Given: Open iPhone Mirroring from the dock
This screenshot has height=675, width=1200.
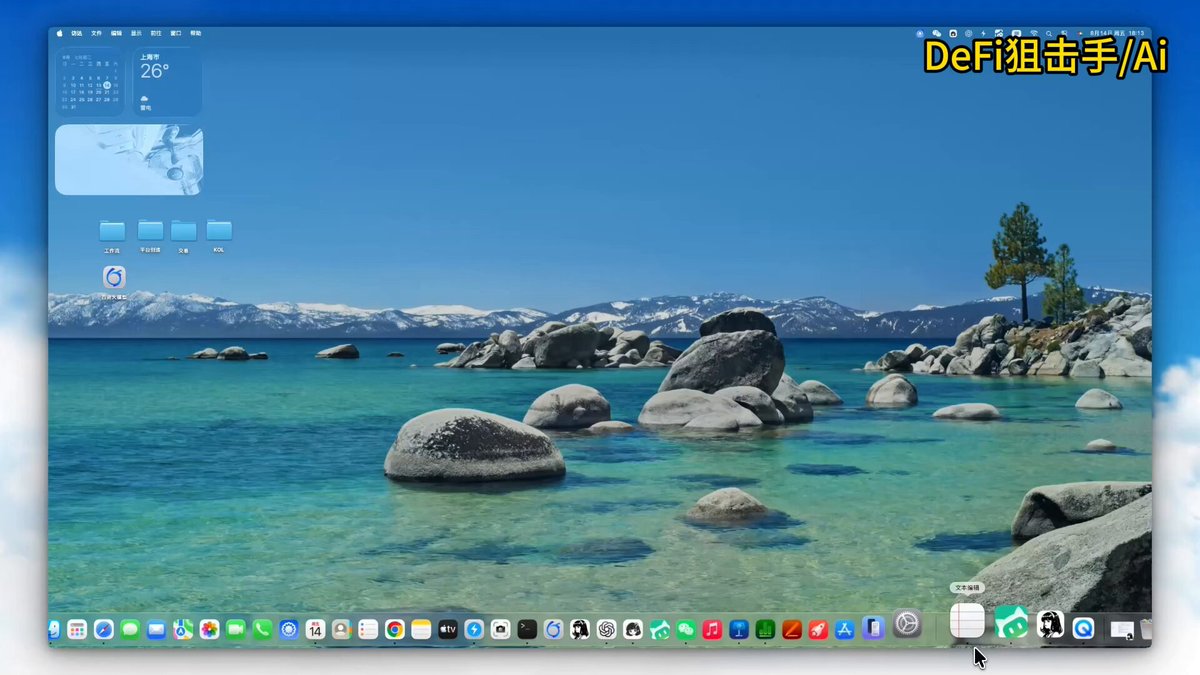Looking at the screenshot, I should point(873,628).
